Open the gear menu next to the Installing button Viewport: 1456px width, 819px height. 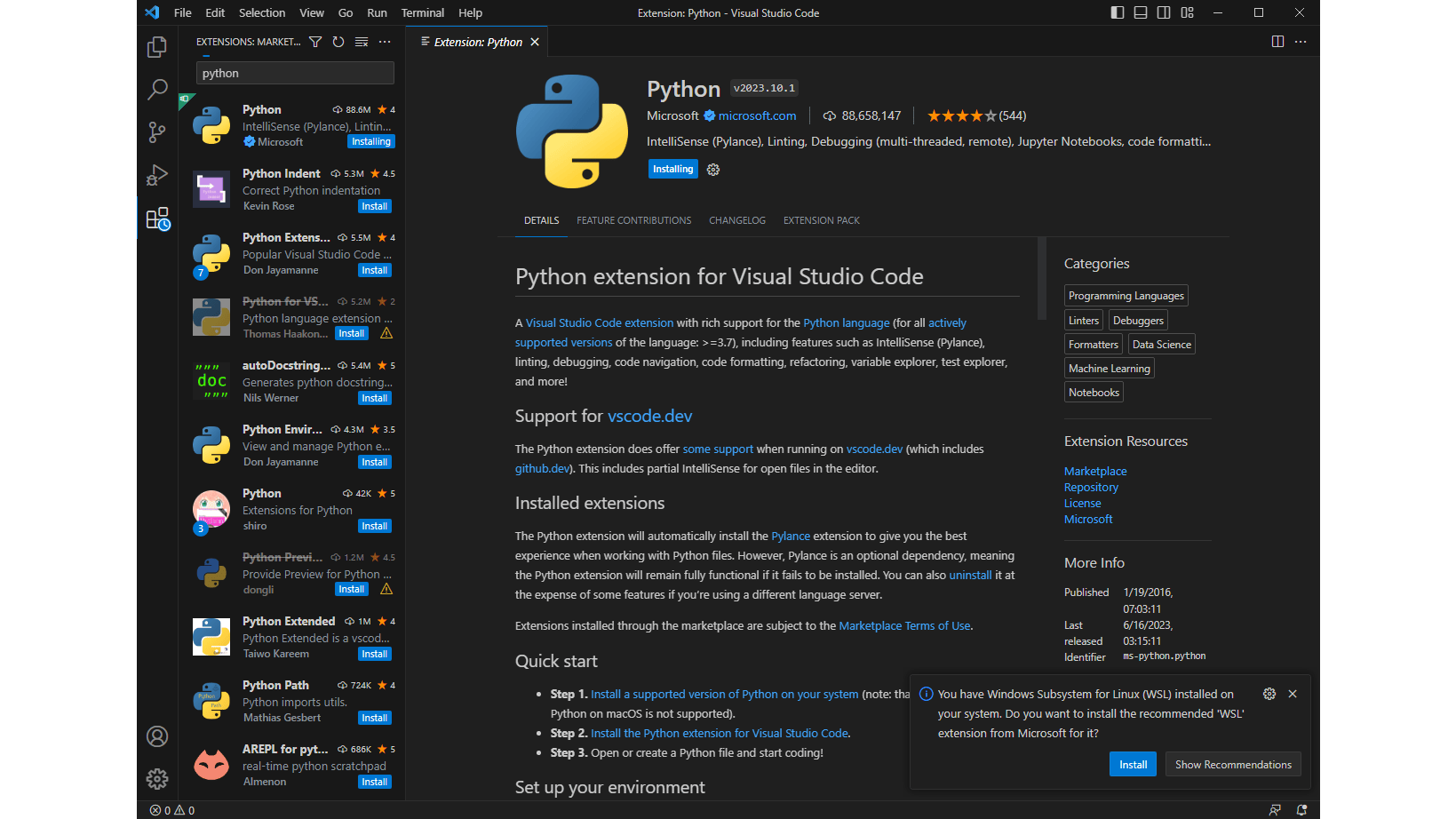712,169
